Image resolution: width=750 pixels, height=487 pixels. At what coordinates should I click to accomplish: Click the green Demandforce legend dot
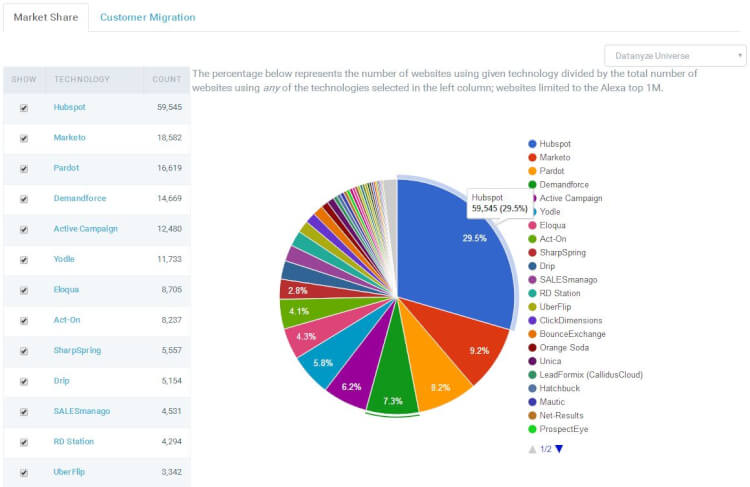532,185
